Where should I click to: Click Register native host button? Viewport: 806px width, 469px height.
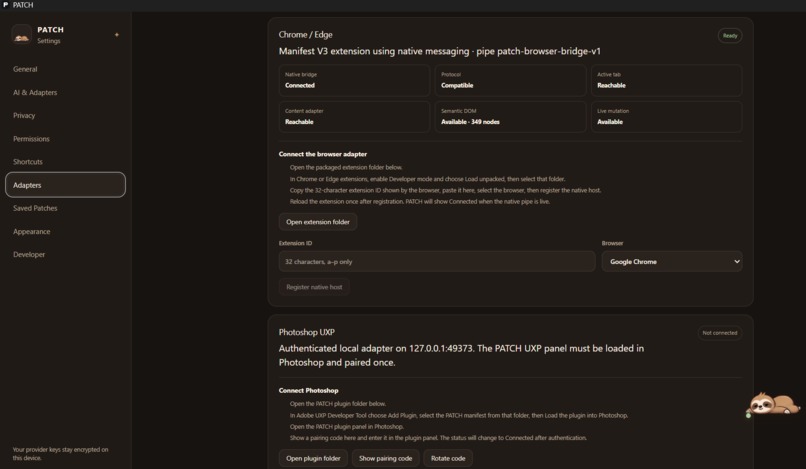point(314,287)
